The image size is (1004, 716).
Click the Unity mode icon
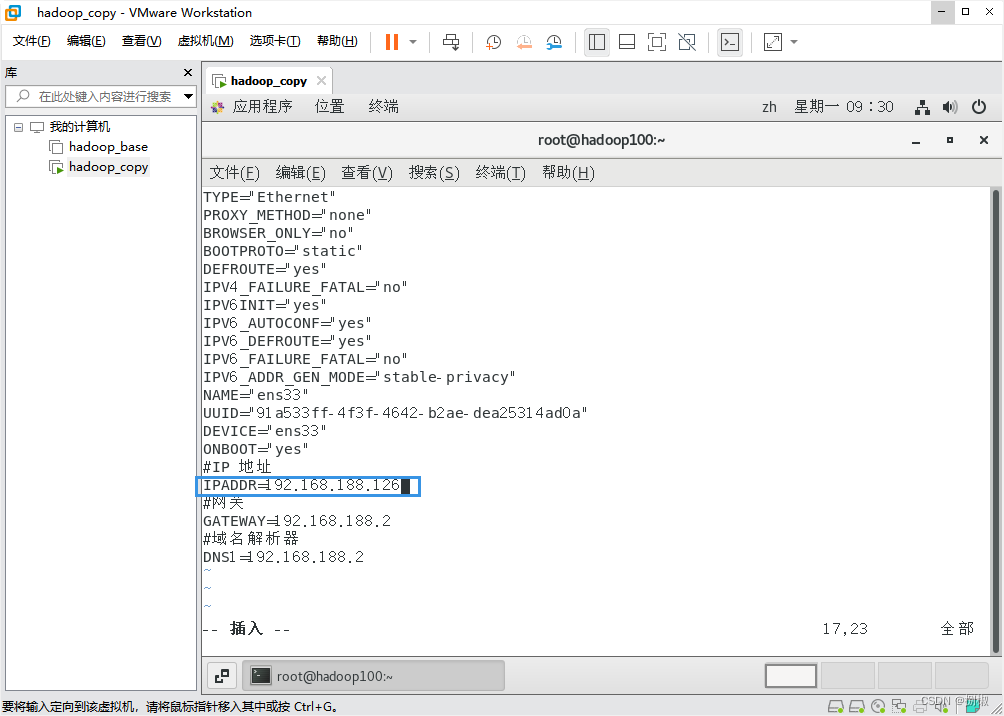(x=687, y=42)
